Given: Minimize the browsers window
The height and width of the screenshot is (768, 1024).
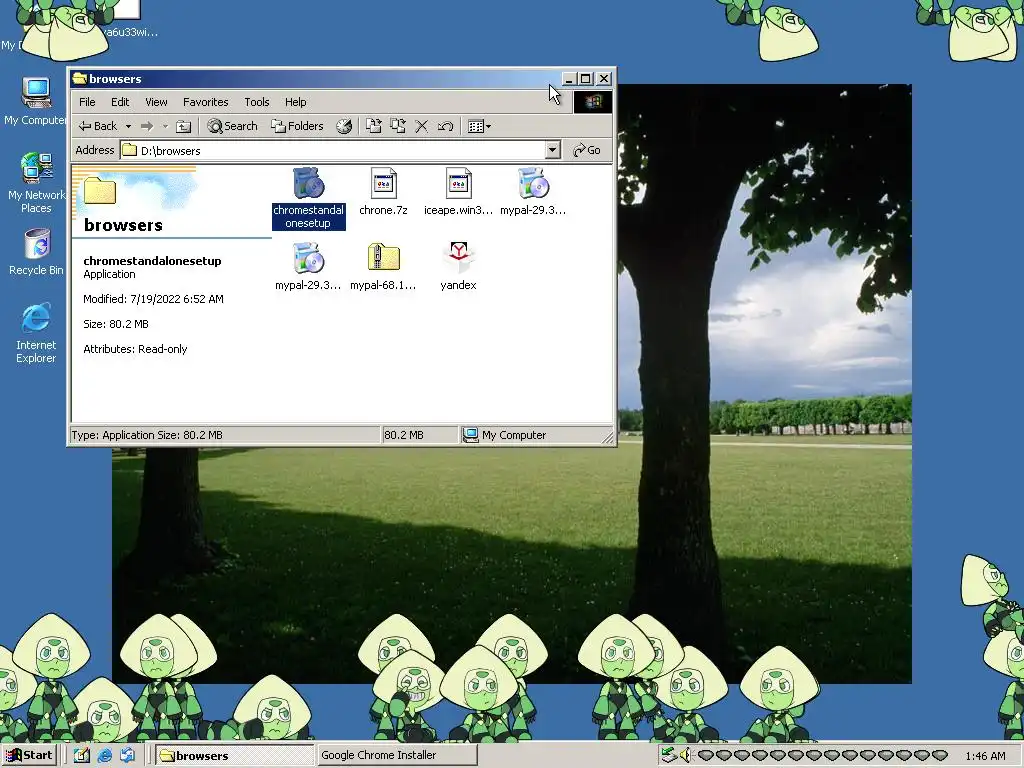Looking at the screenshot, I should (x=569, y=79).
